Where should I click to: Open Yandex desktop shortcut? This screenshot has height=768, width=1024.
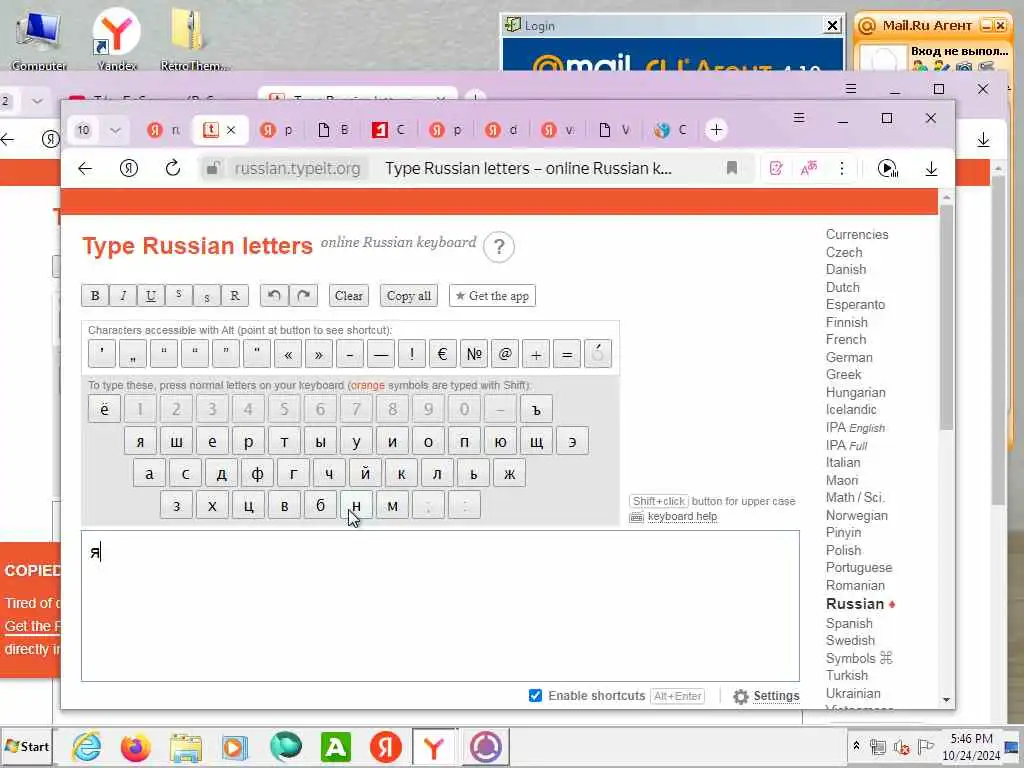[116, 38]
